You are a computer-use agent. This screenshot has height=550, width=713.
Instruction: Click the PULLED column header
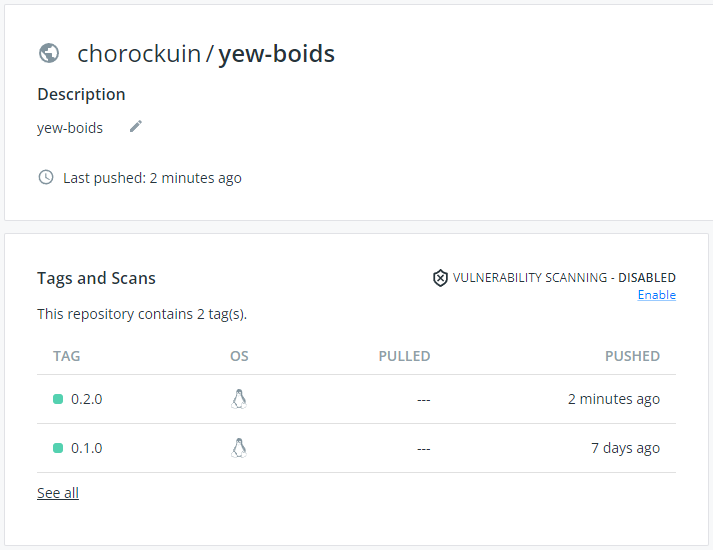click(x=404, y=356)
